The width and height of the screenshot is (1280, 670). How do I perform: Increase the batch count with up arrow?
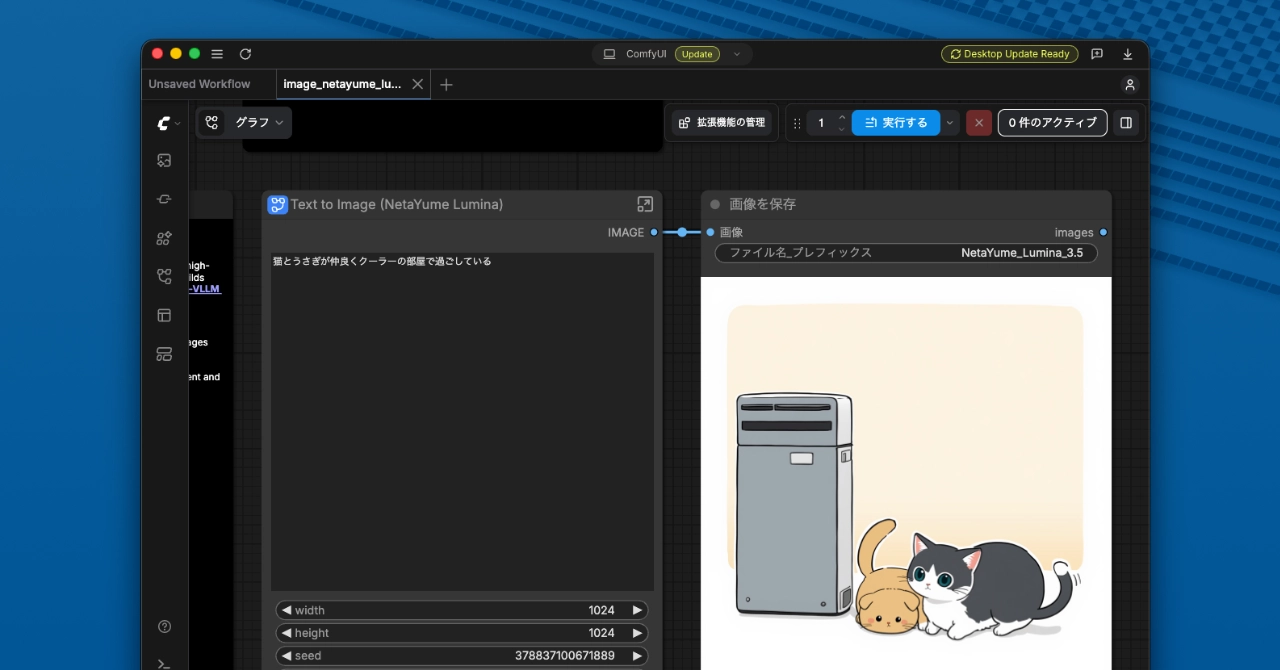point(842,116)
